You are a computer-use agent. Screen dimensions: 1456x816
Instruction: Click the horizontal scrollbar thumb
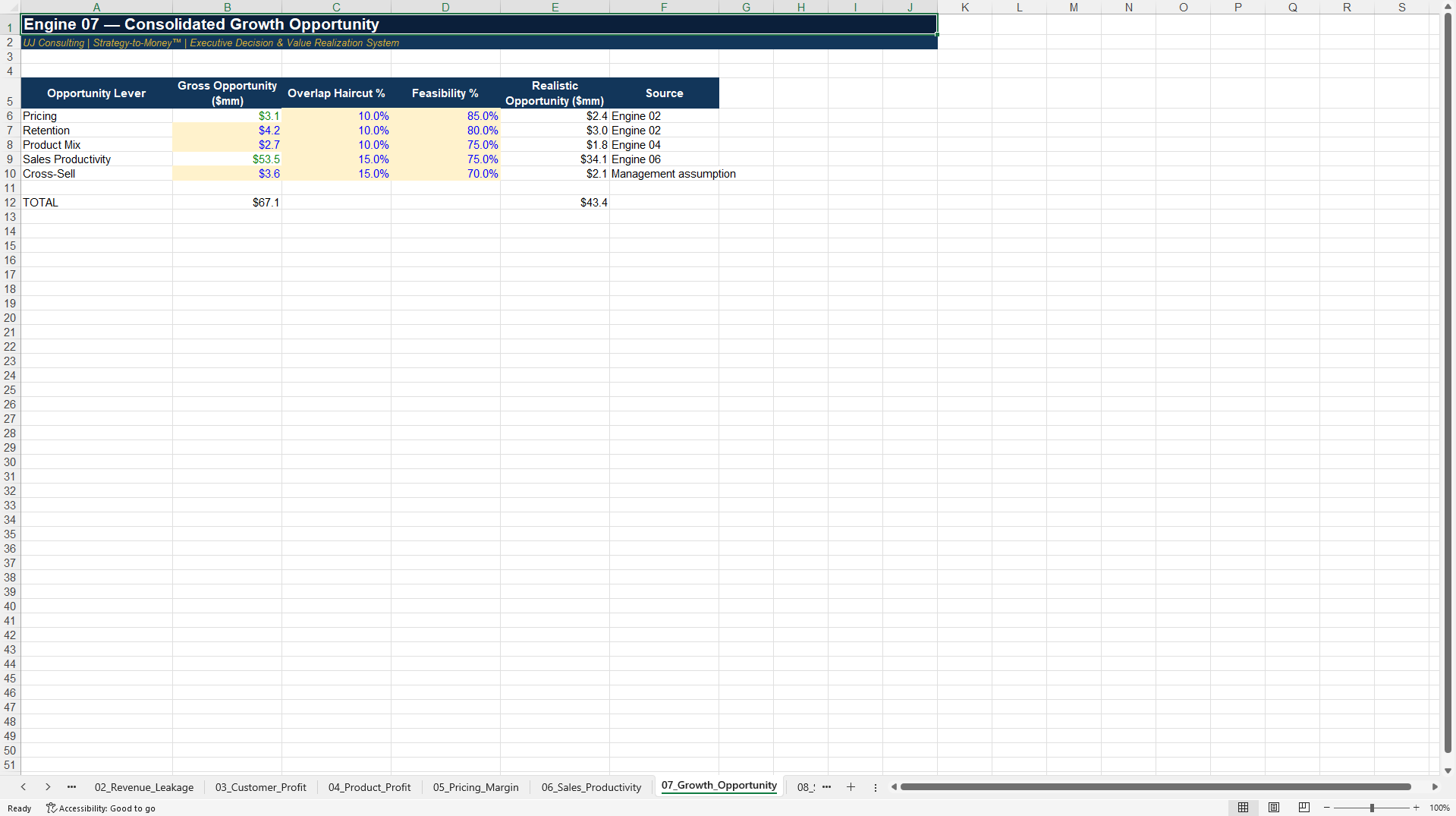tap(1156, 787)
